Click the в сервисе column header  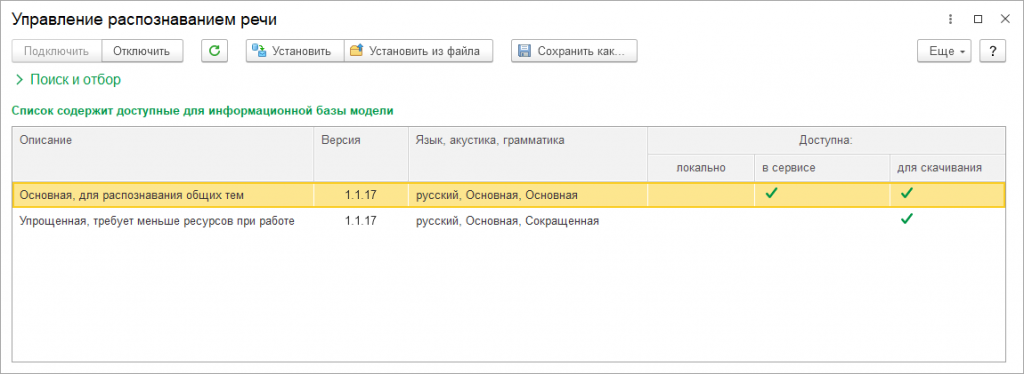[x=822, y=168]
